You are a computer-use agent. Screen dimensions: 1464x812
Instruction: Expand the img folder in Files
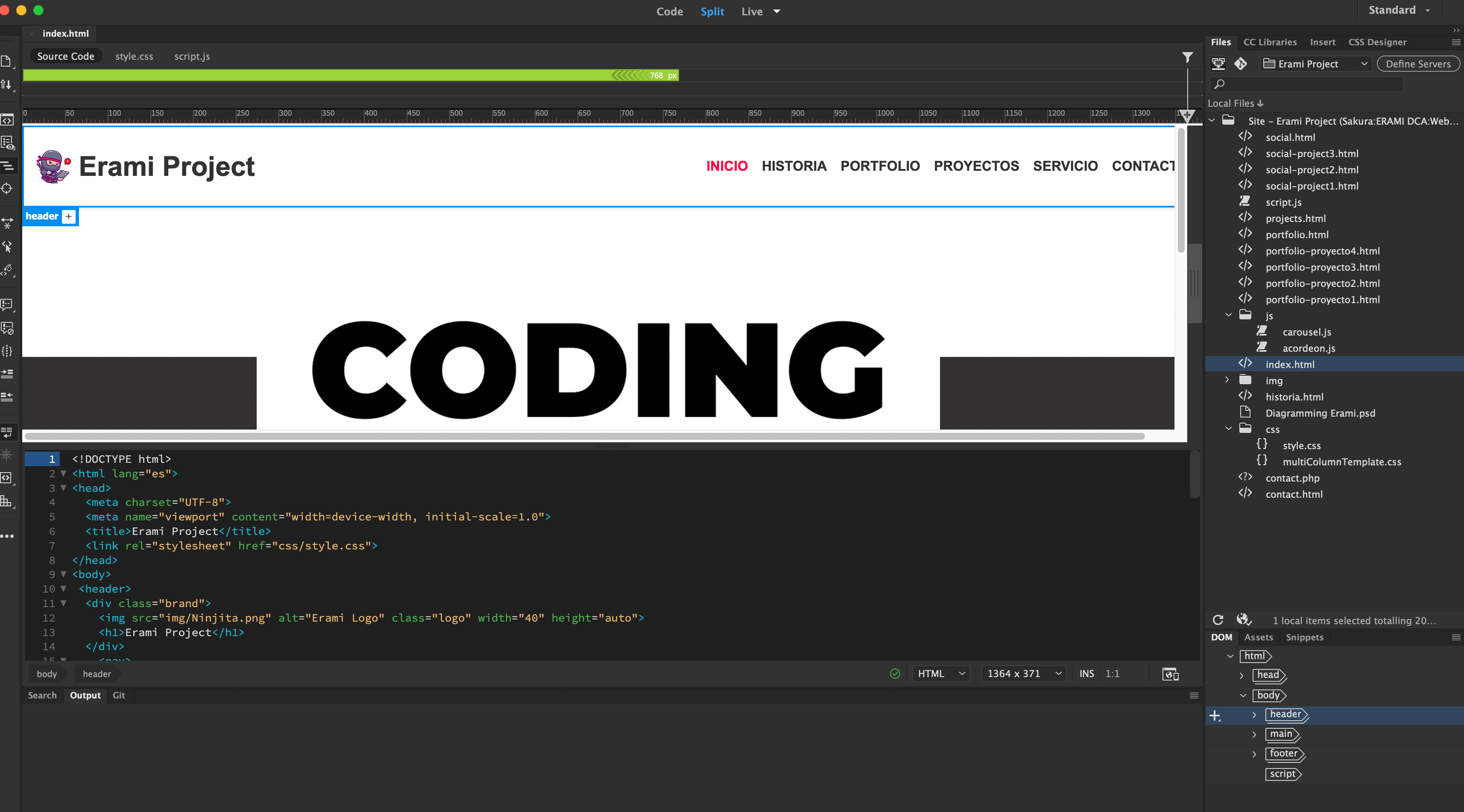(1227, 380)
